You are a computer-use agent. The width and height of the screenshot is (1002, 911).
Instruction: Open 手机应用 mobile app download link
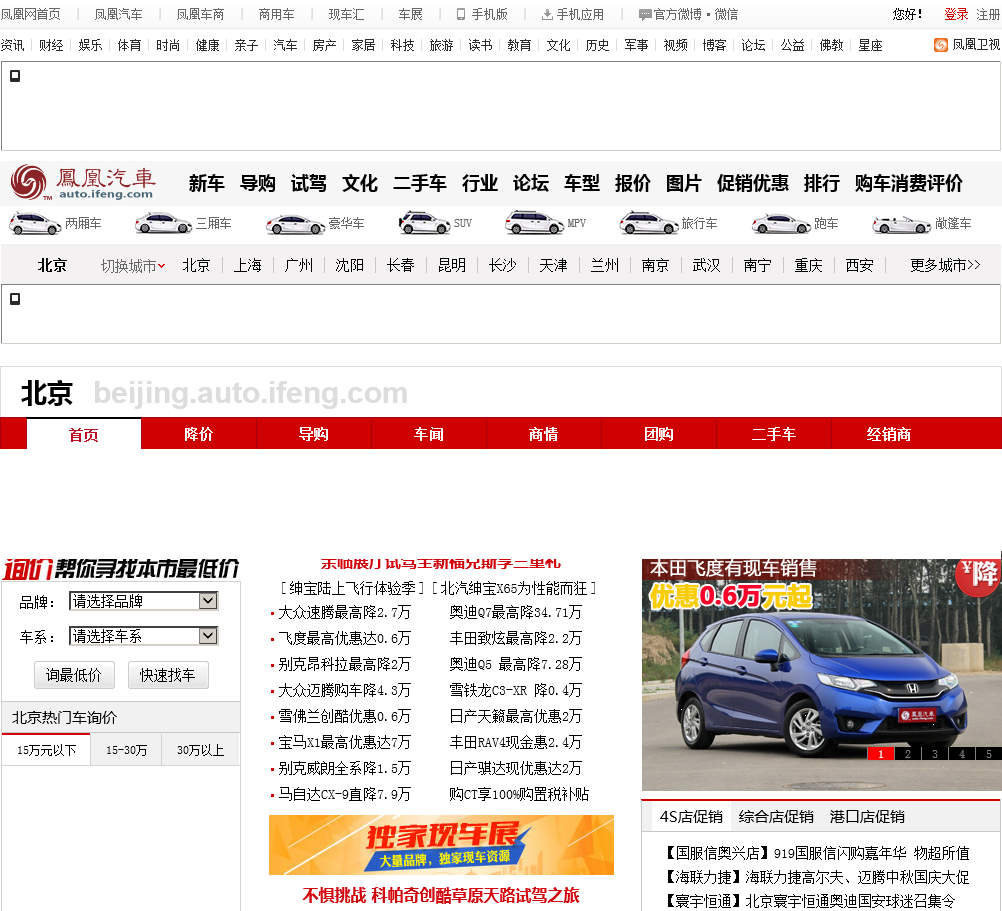573,14
